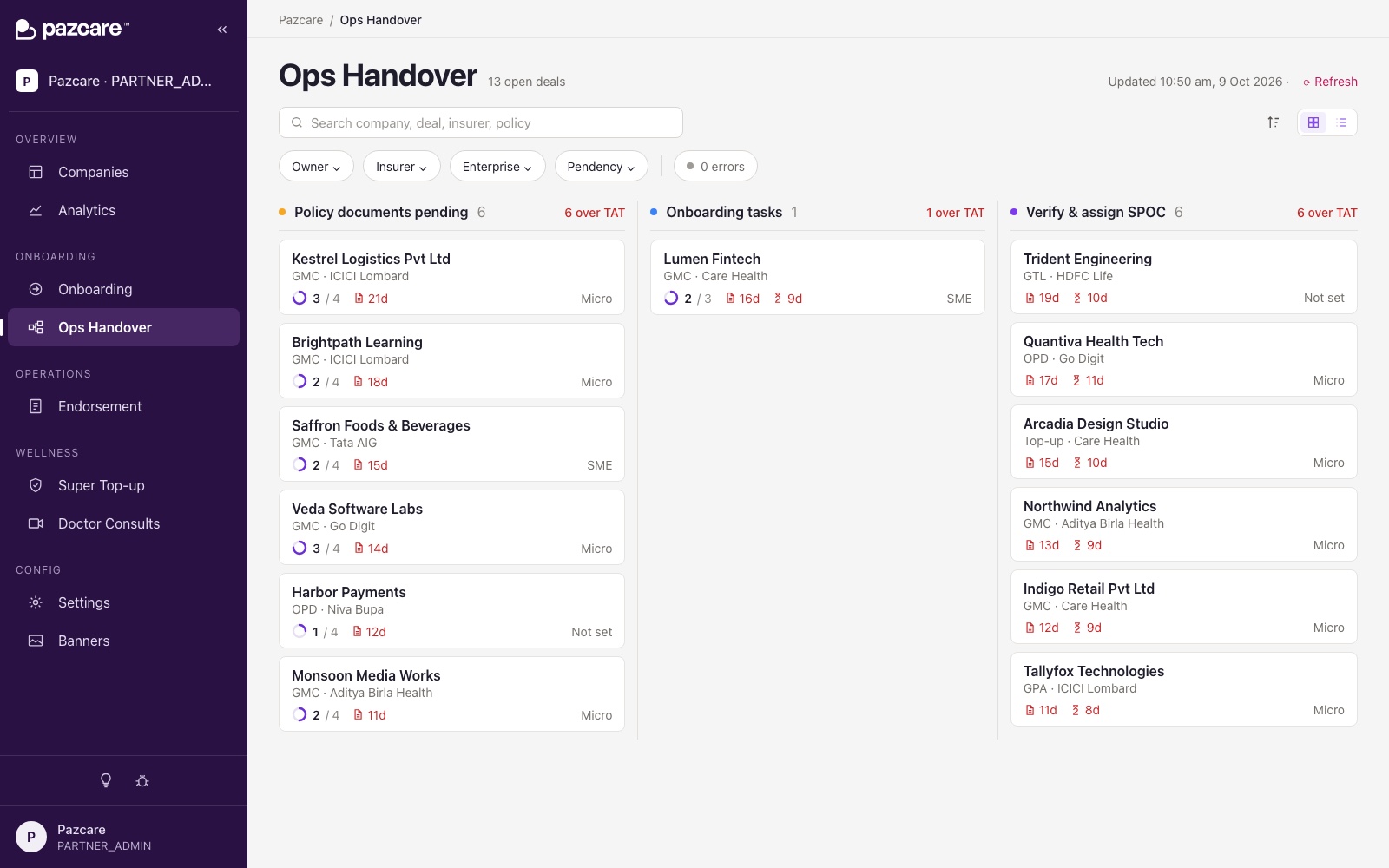Click the Super Top-up shield icon
This screenshot has width=1389, height=868.
point(36,485)
